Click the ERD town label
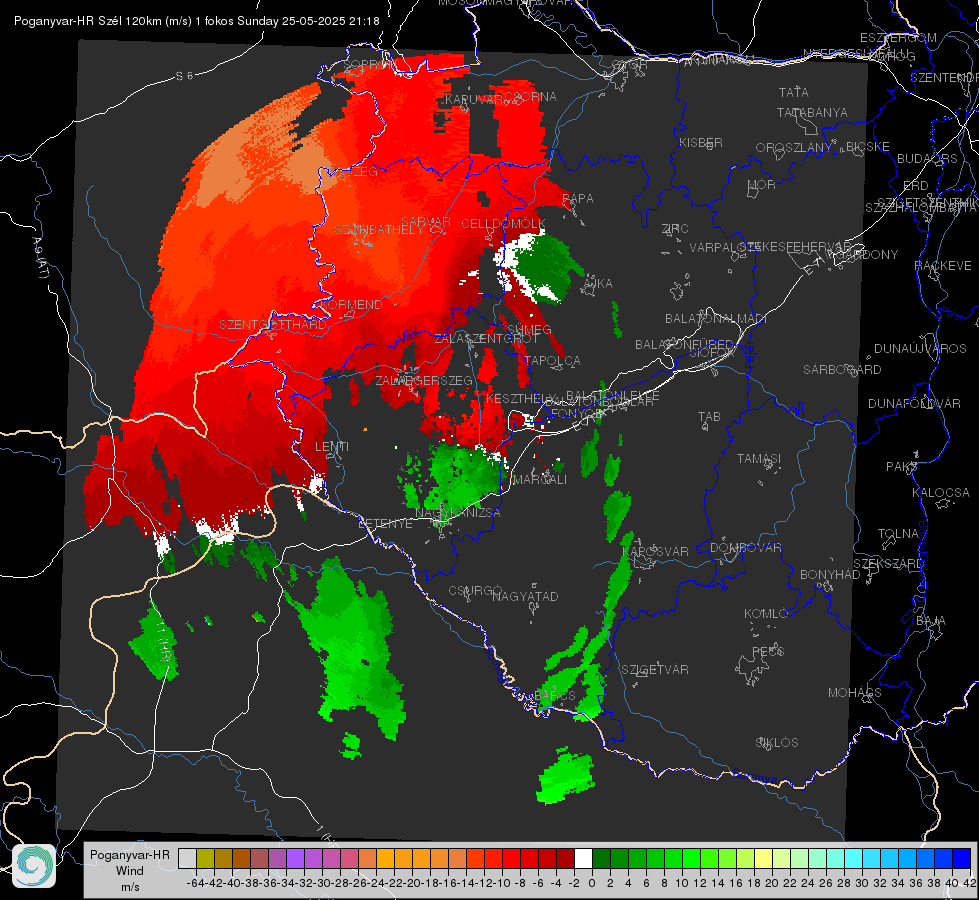 (915, 186)
